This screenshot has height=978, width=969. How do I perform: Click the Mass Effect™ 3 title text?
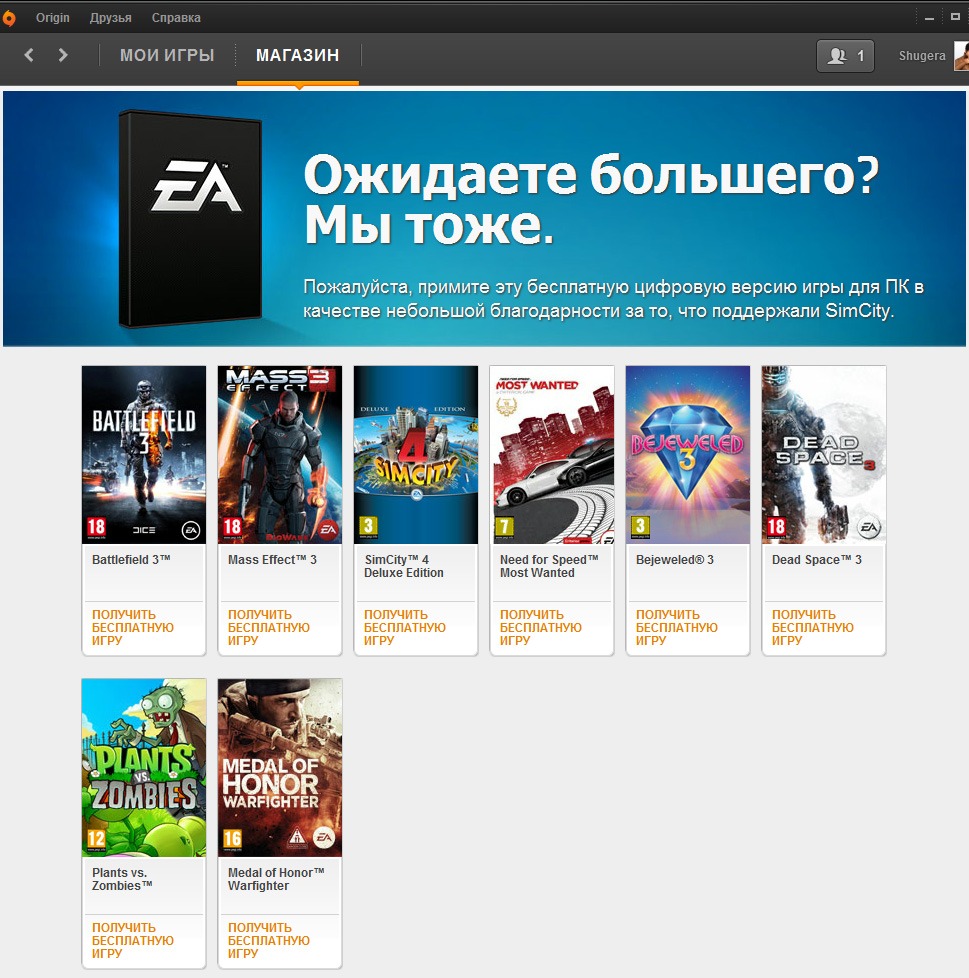(x=272, y=559)
